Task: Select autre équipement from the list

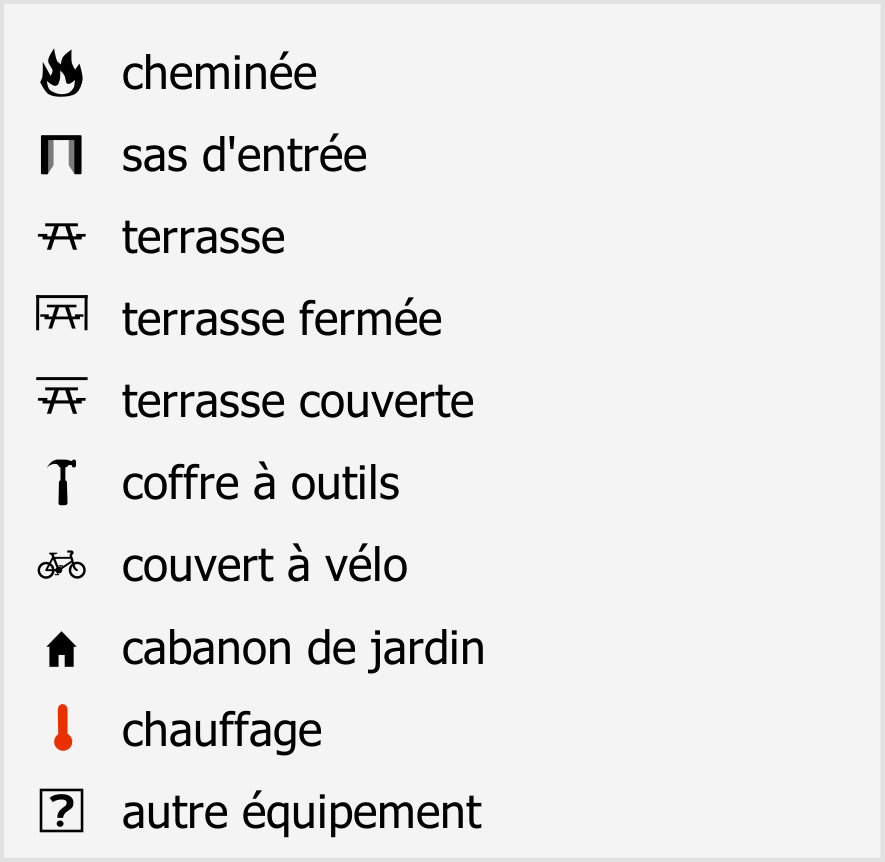Action: 302,812
